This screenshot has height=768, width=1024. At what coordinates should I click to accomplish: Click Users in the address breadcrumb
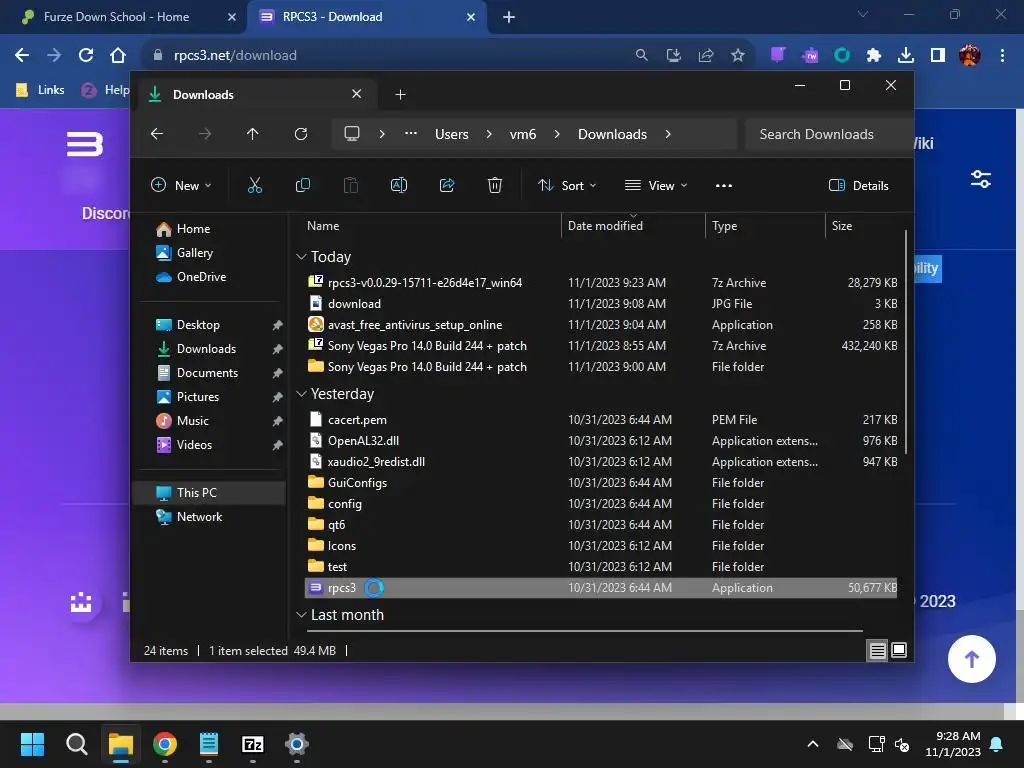(x=451, y=134)
